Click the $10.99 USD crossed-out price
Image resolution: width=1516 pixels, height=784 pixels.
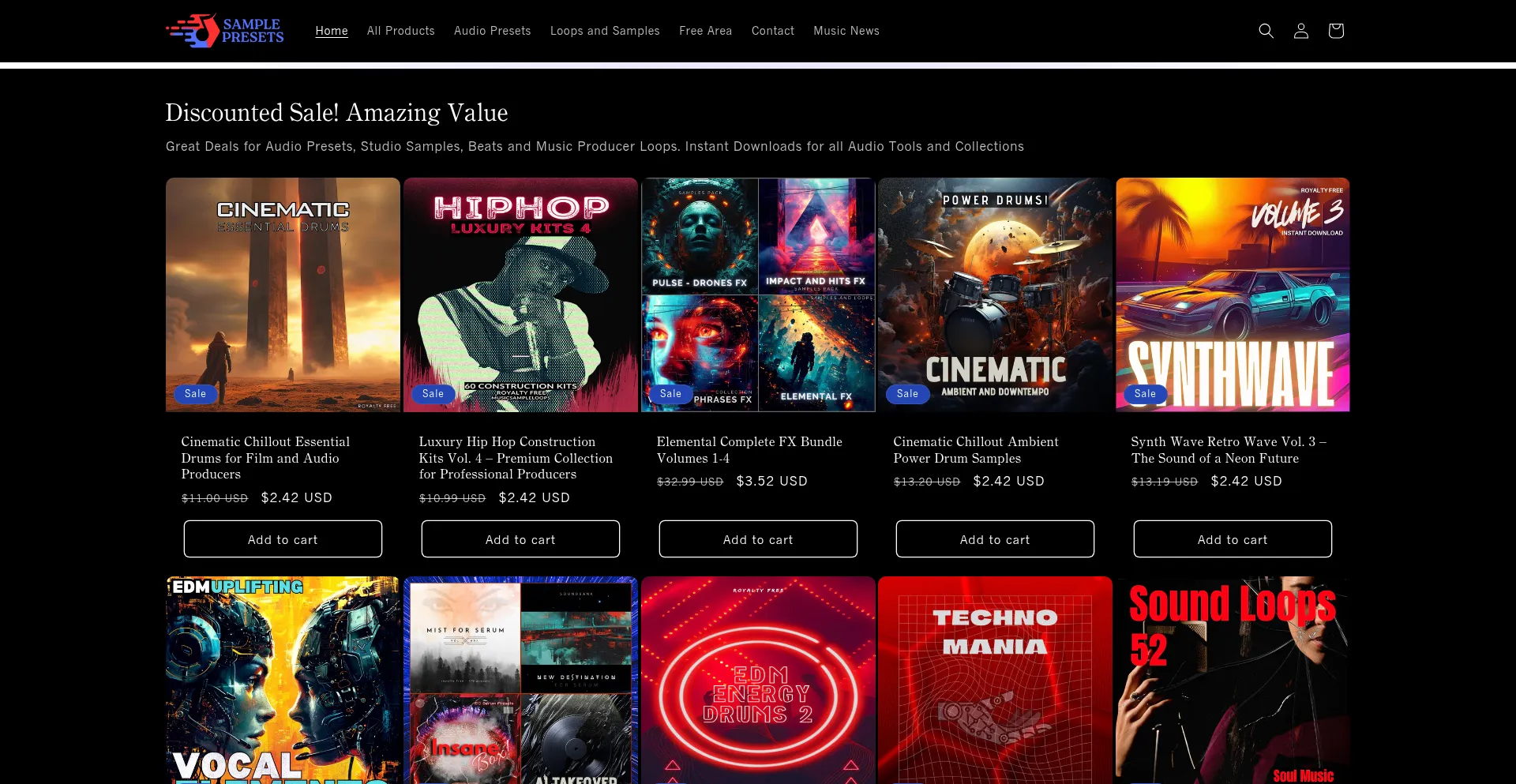452,498
